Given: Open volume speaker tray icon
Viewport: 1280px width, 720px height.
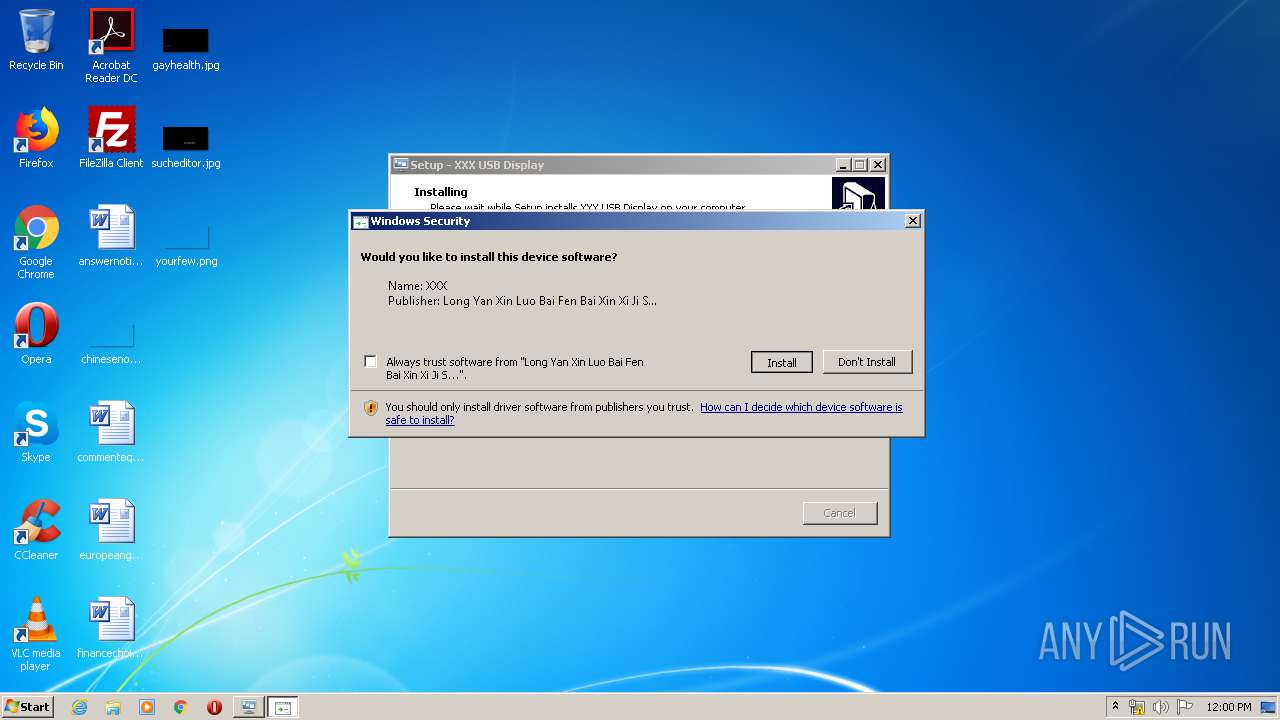Looking at the screenshot, I should (1160, 707).
